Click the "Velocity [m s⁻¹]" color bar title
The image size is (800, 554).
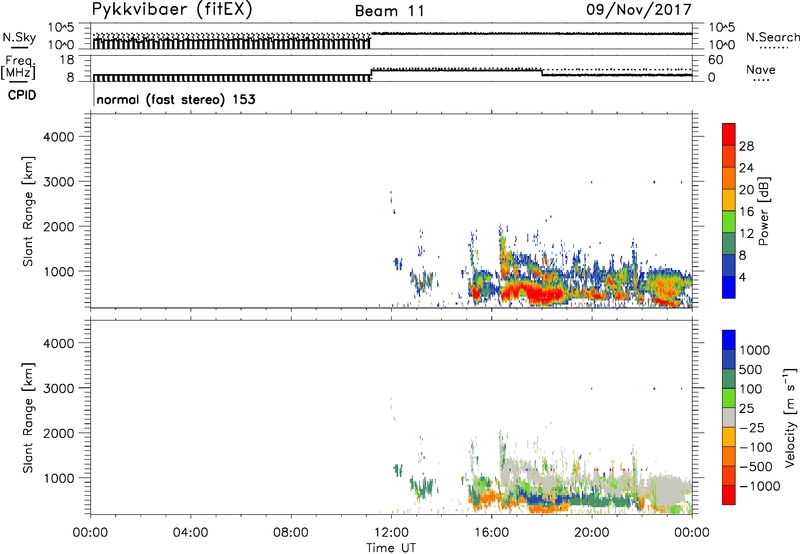pos(791,417)
